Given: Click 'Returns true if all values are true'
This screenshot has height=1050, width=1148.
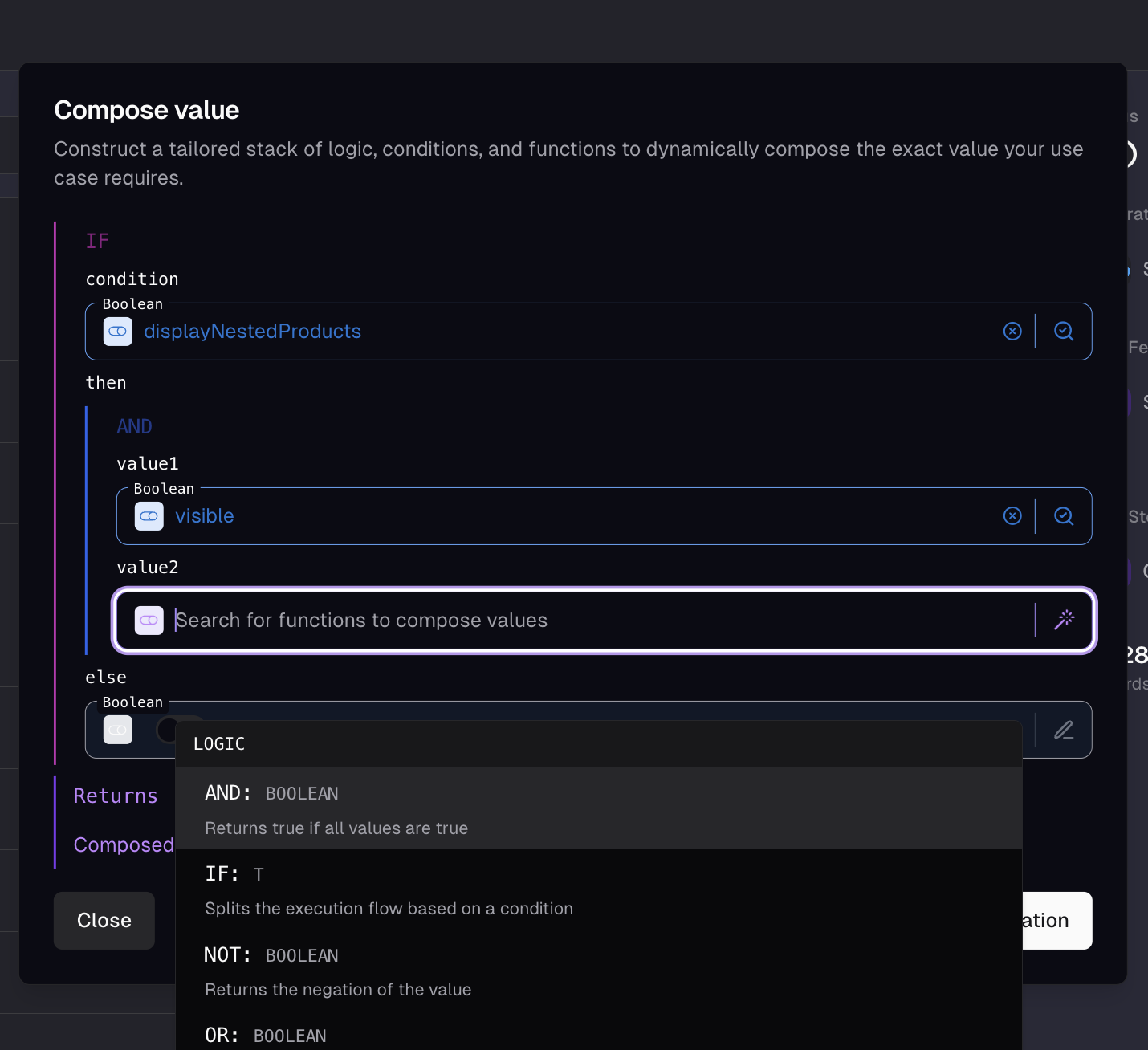Looking at the screenshot, I should tap(336, 828).
